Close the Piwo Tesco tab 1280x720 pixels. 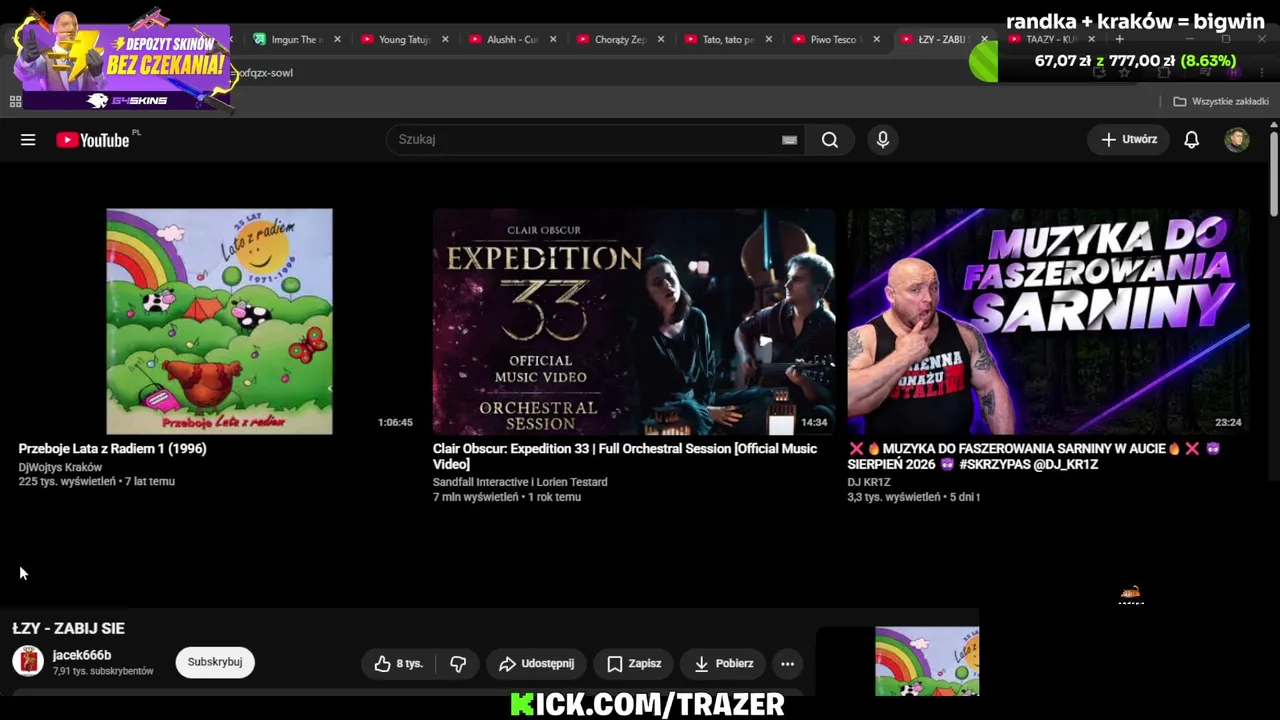(x=877, y=40)
